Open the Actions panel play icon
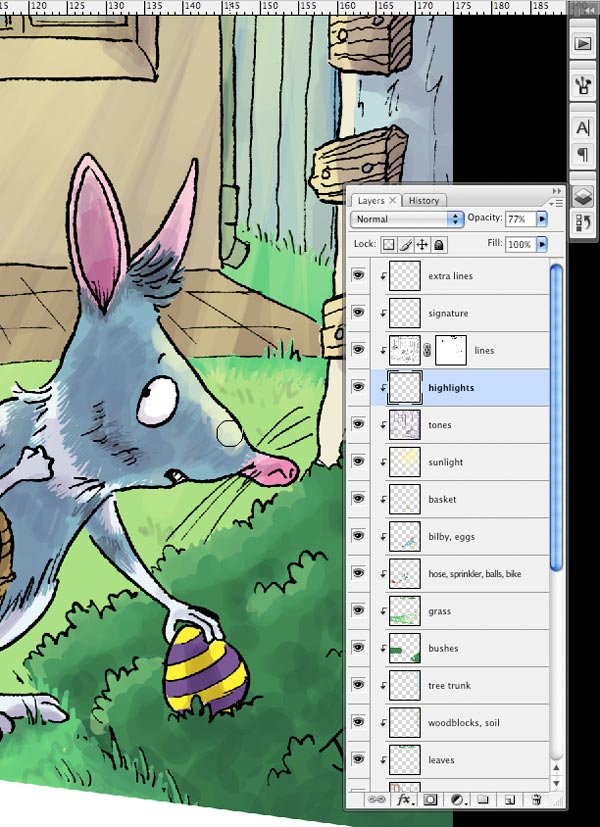The height and width of the screenshot is (827, 600). click(x=582, y=45)
